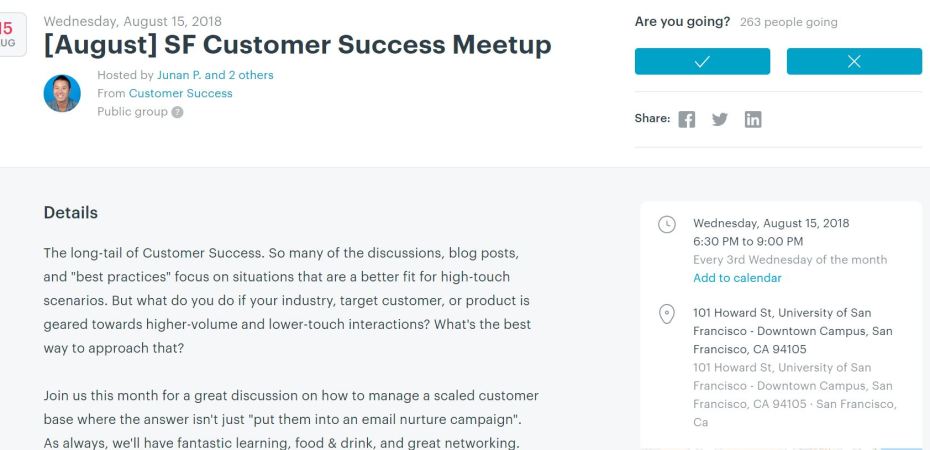Viewport: 930px width, 450px height.
Task: Click the event title heading
Action: coord(297,46)
